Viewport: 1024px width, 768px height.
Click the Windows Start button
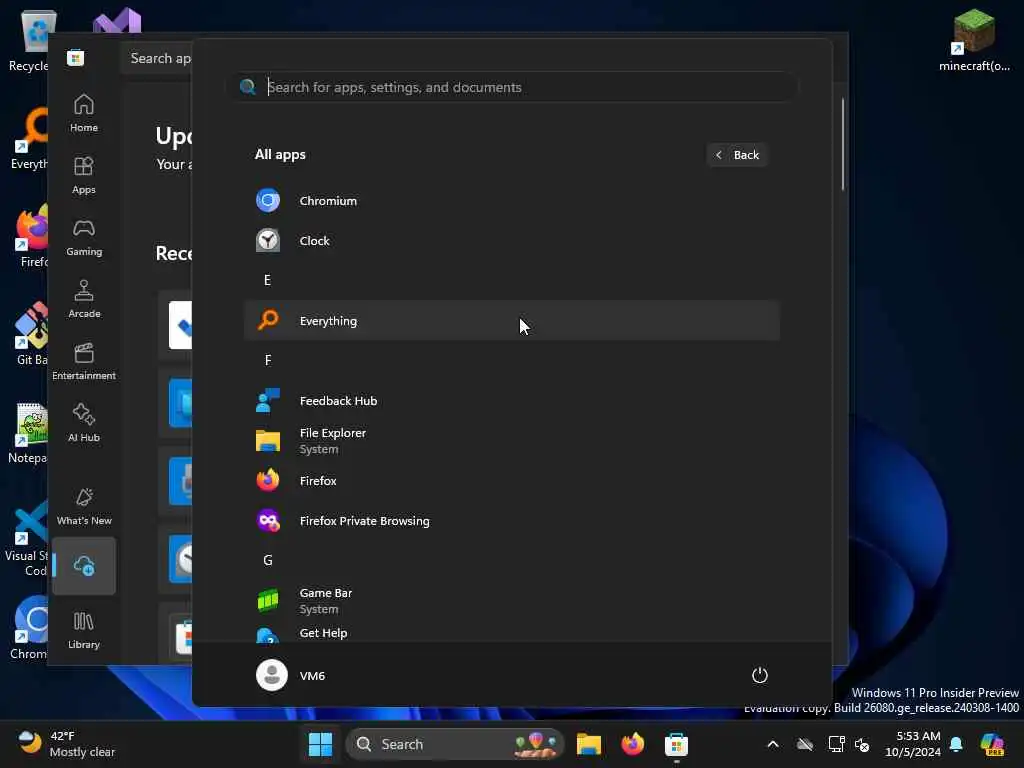(320, 744)
